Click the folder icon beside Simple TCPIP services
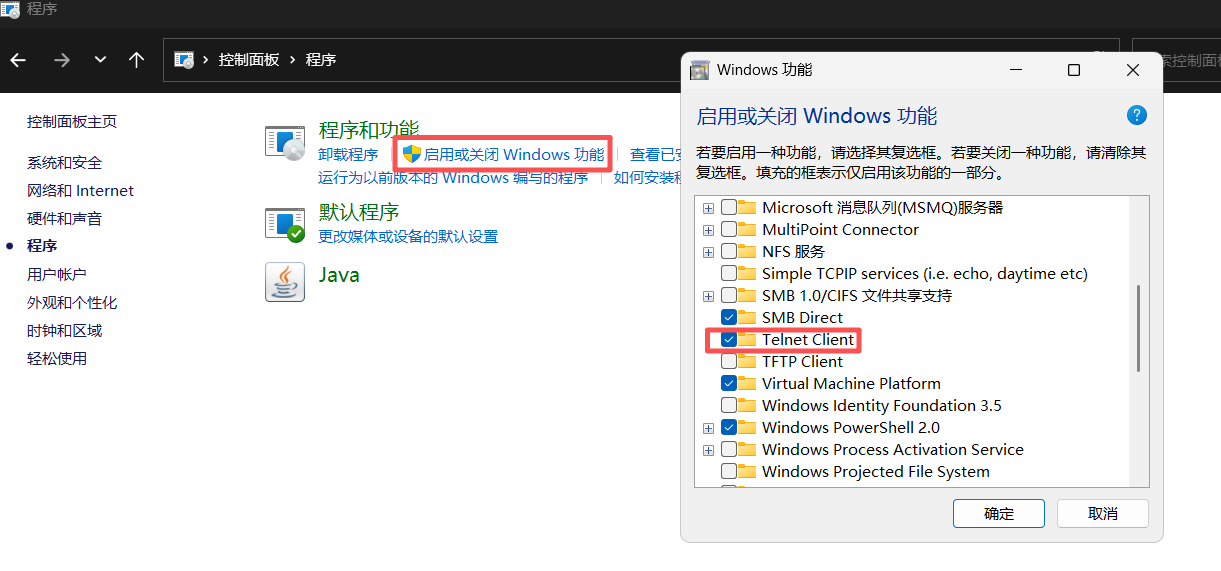 click(x=747, y=274)
